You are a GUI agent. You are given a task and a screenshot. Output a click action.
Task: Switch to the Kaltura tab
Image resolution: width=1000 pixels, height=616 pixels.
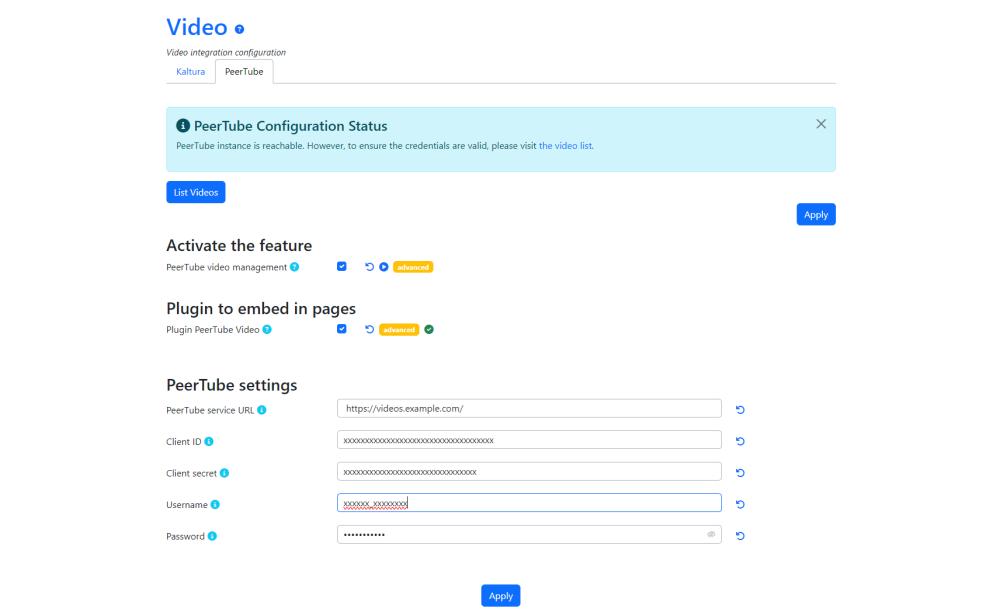pyautogui.click(x=191, y=71)
